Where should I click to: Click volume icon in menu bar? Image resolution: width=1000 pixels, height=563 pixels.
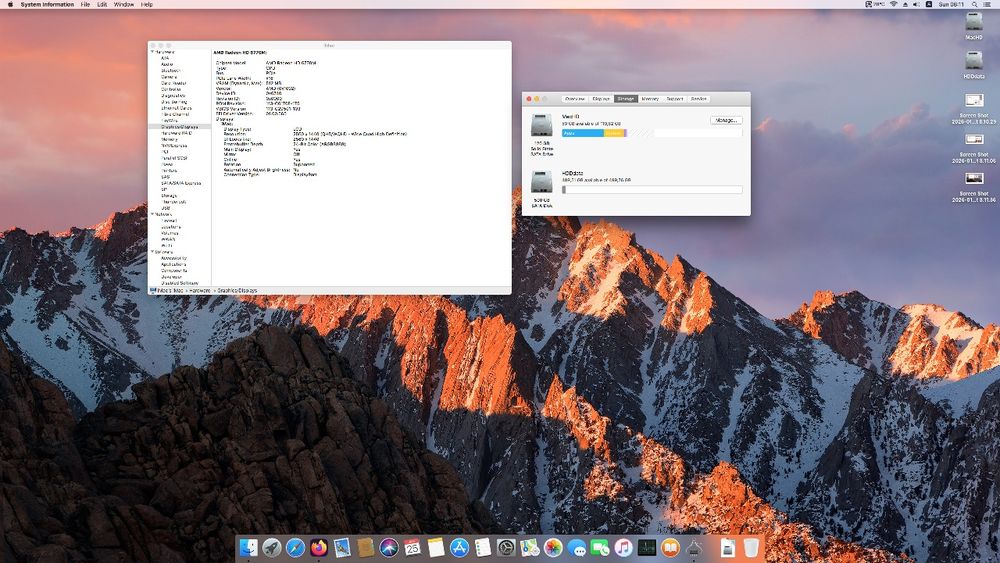[916, 4]
